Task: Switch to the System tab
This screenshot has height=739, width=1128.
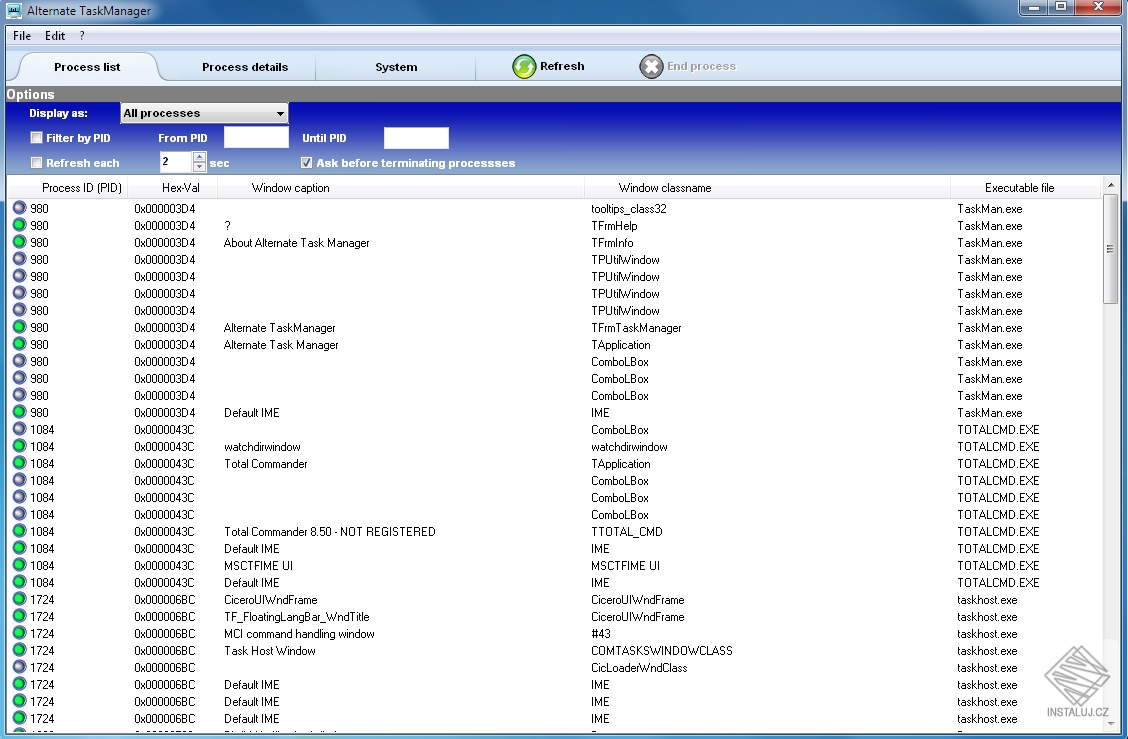Action: click(396, 67)
